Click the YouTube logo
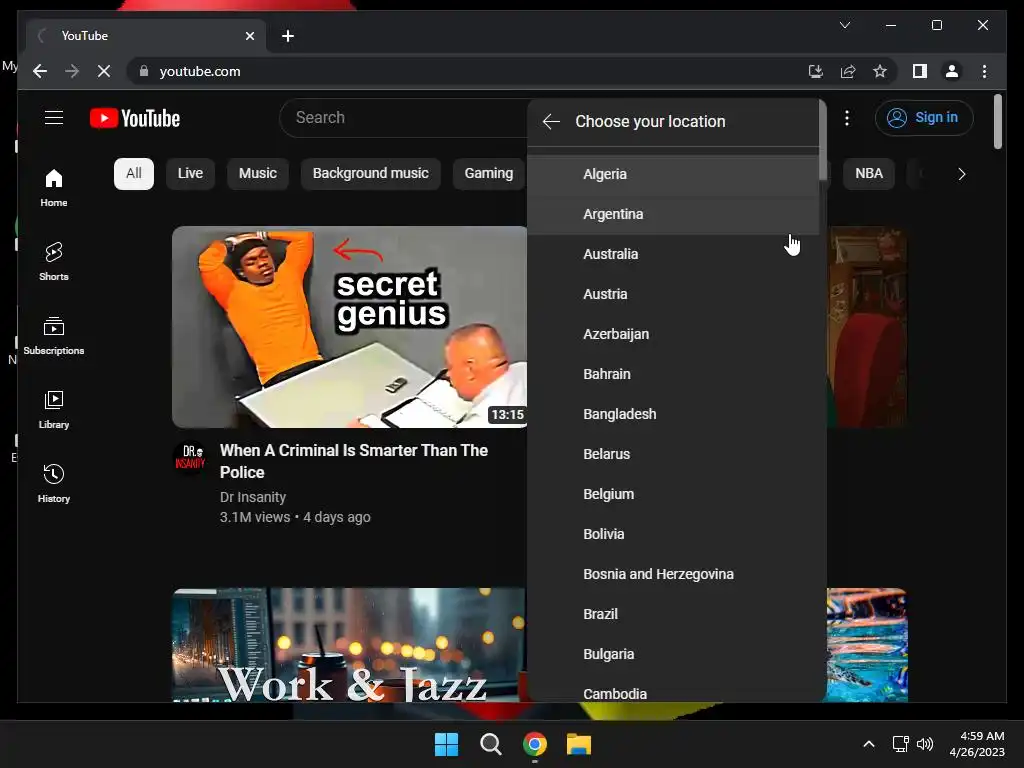Viewport: 1024px width, 768px height. 135,118
